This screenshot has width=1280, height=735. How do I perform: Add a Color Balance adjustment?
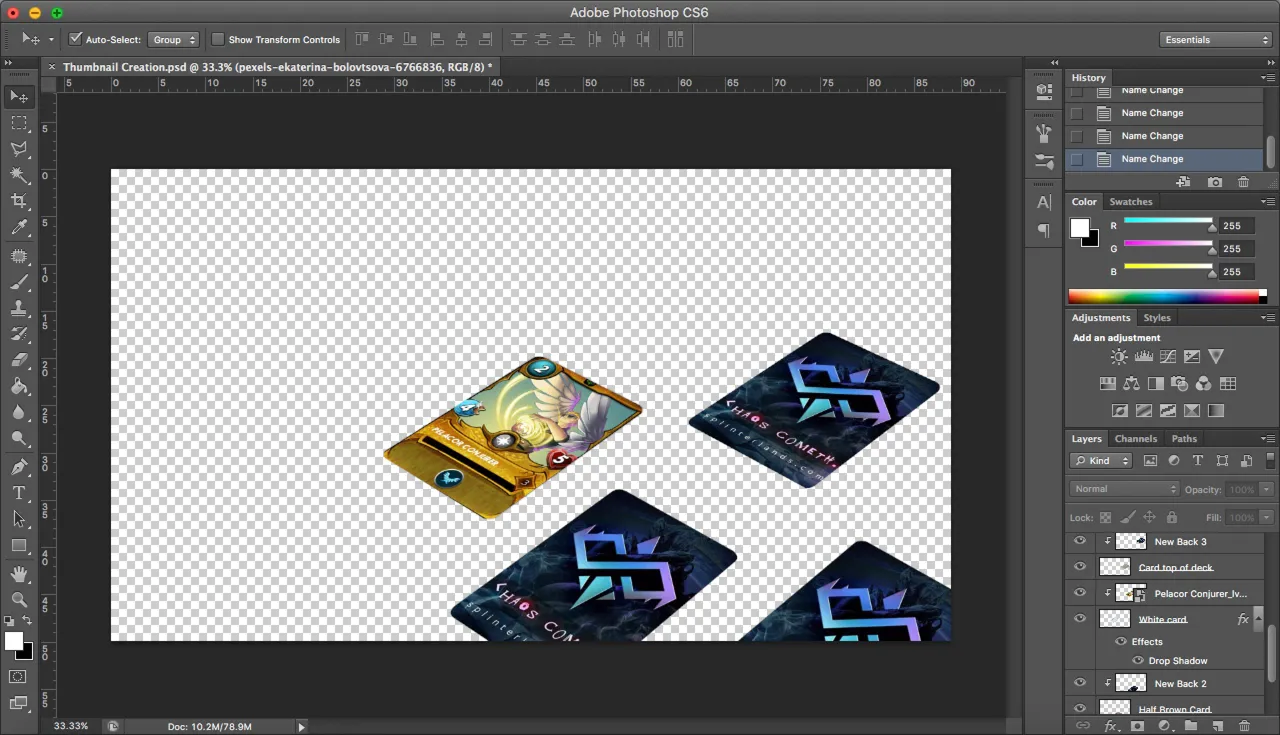[x=1131, y=383]
